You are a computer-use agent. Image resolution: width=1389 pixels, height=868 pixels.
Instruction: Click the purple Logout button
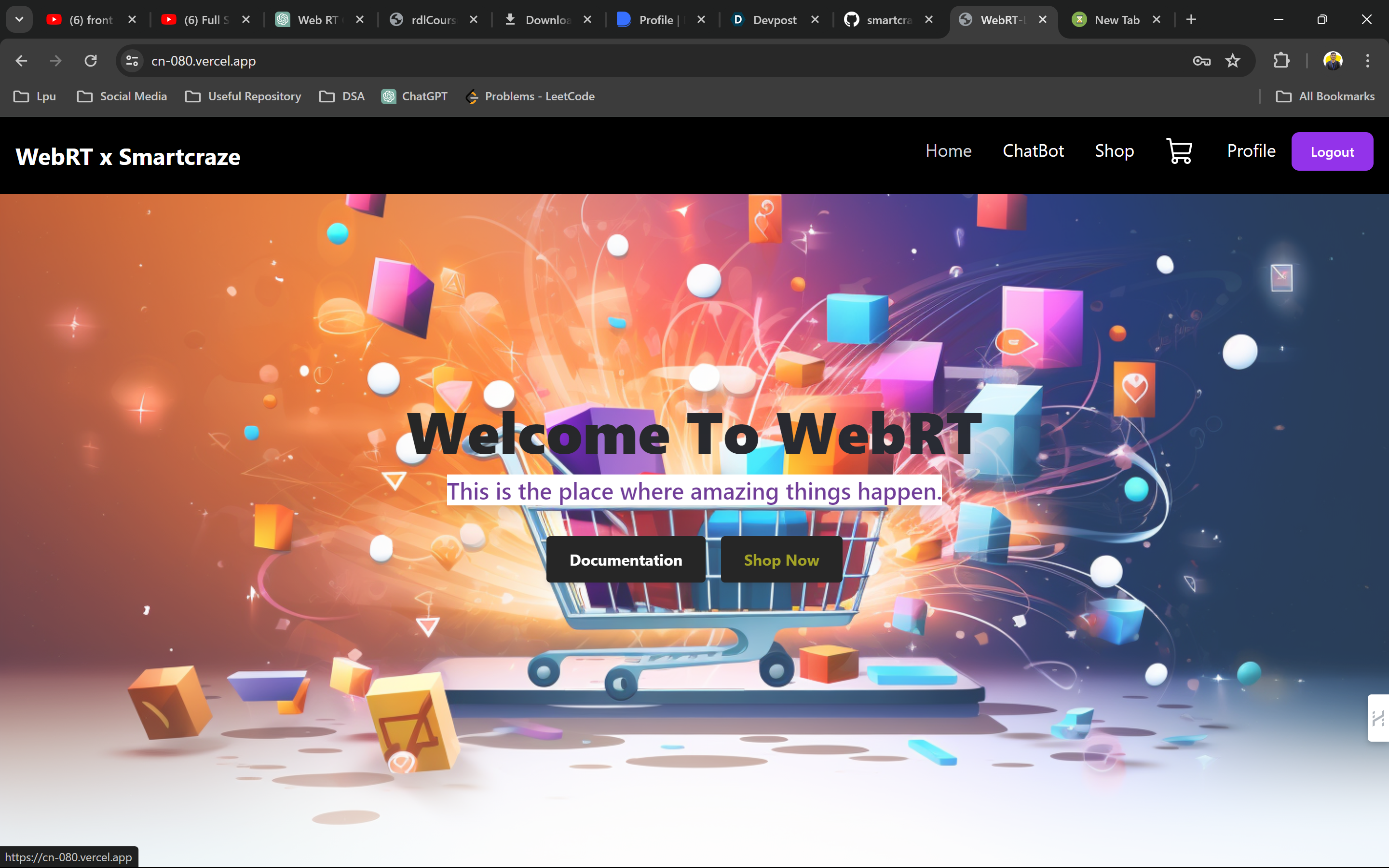coord(1332,152)
